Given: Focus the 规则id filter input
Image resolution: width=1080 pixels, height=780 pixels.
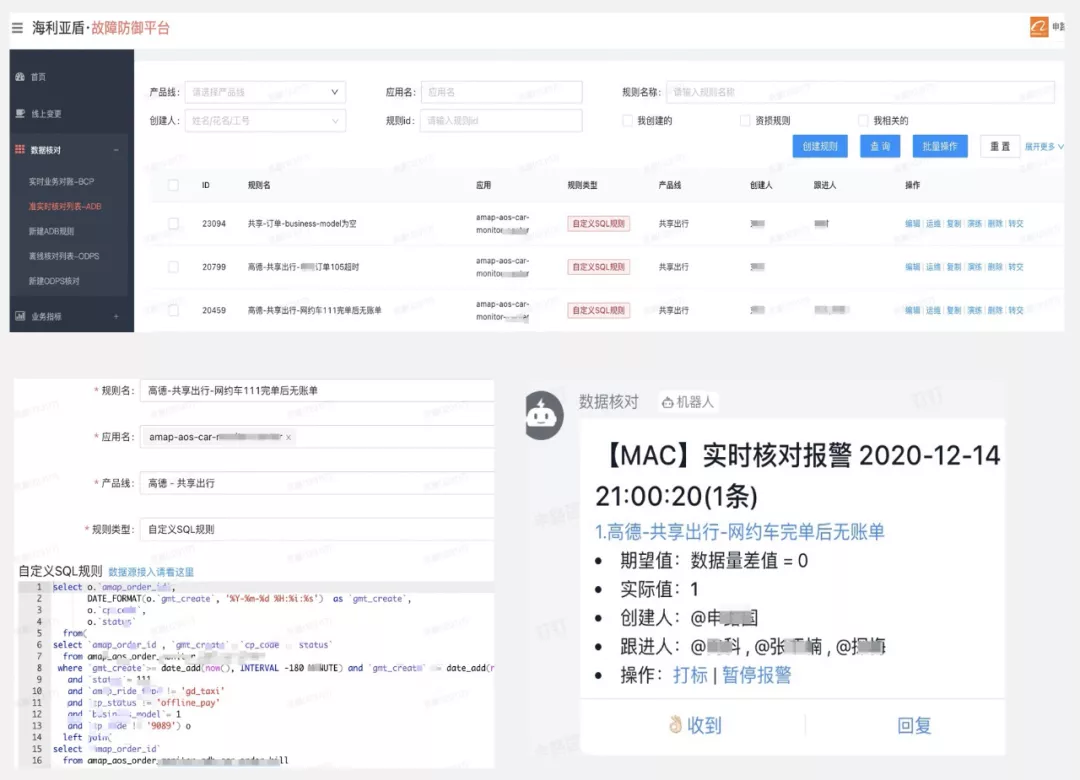Looking at the screenshot, I should pos(501,121).
